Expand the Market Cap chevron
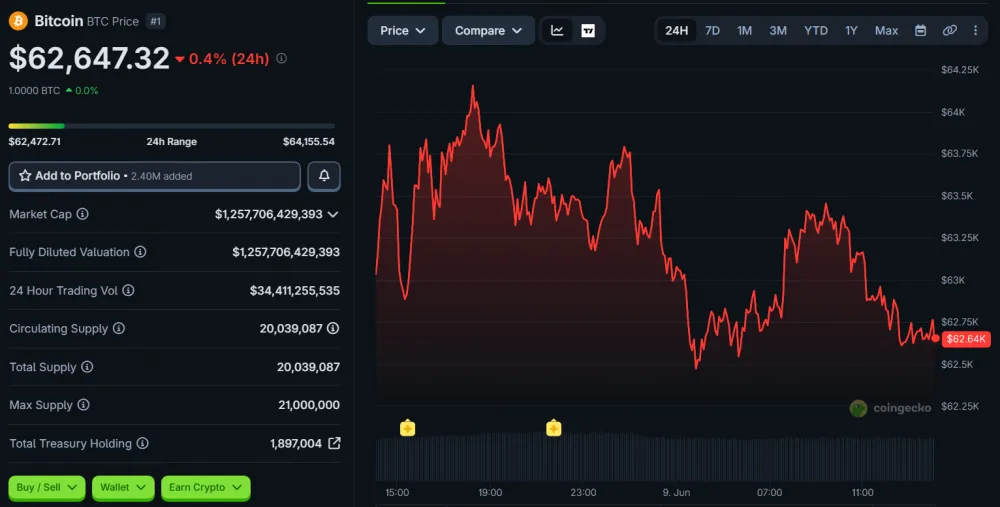This screenshot has width=1000, height=507. [333, 214]
